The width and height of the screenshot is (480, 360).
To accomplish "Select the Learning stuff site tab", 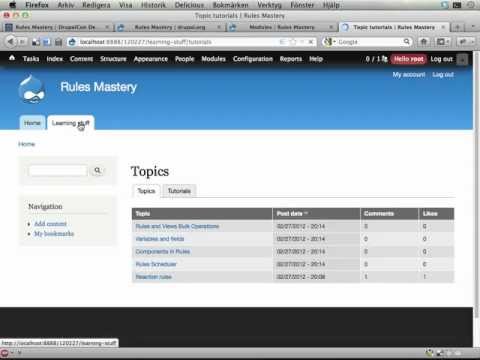I will tap(71, 123).
